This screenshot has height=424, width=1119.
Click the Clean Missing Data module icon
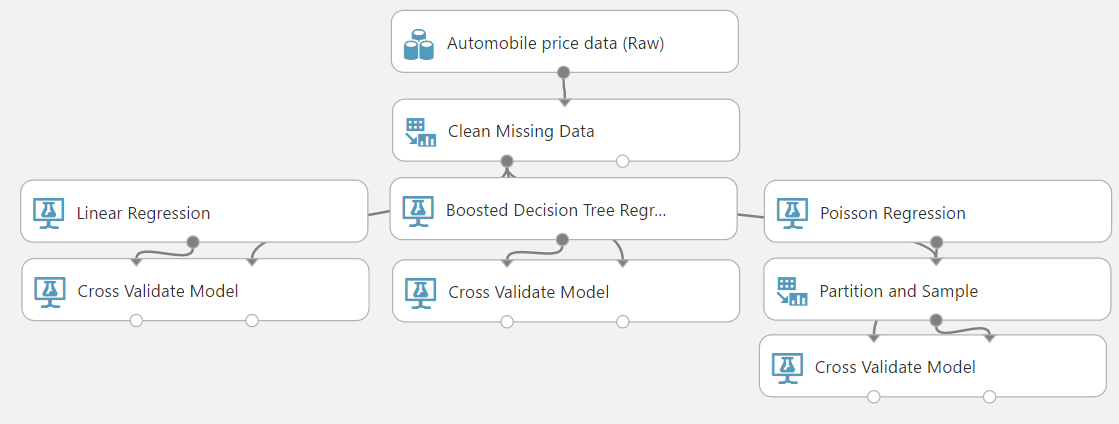coord(420,131)
